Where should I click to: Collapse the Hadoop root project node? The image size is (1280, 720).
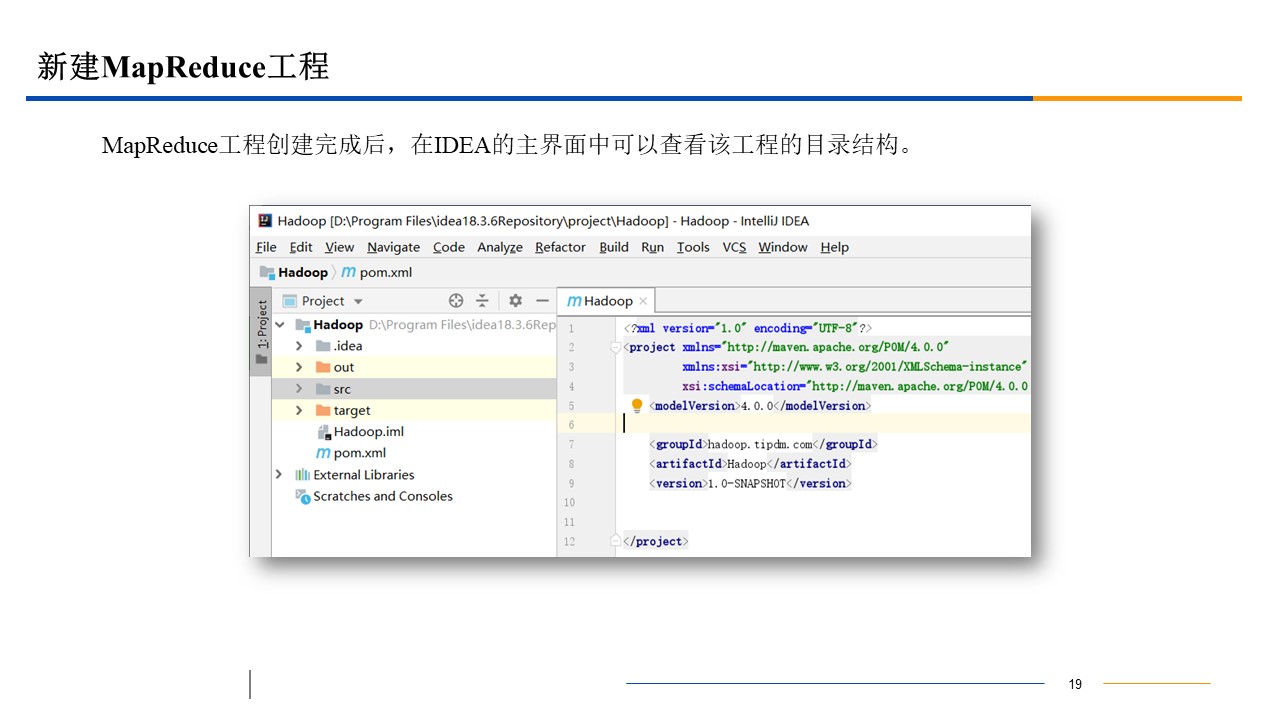(280, 325)
